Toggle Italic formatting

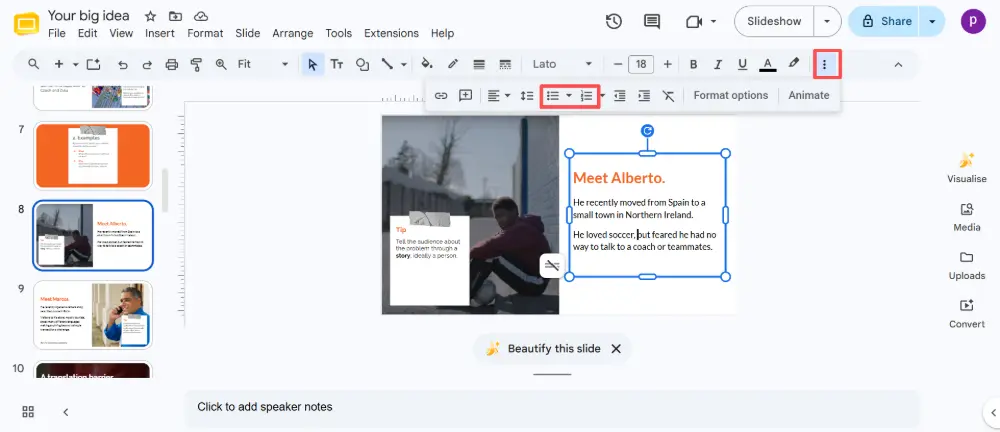click(x=718, y=64)
